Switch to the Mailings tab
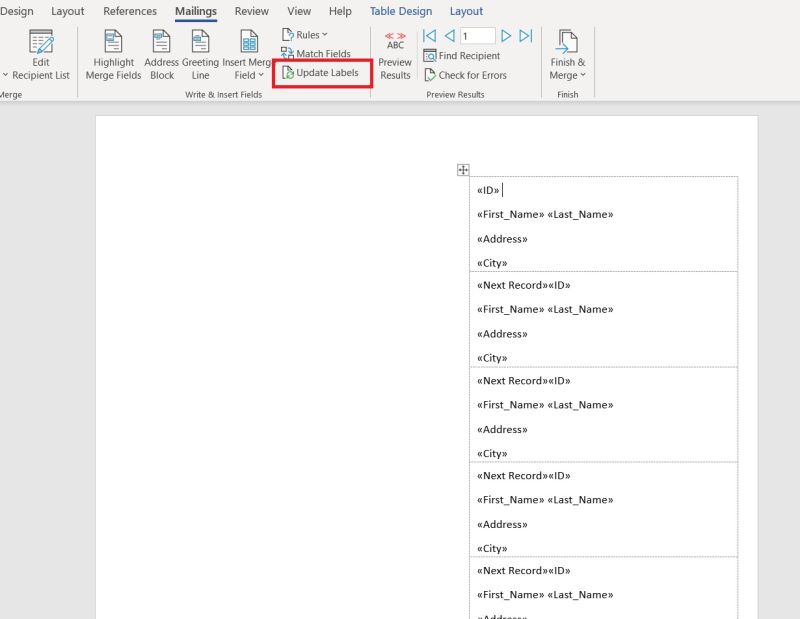 (x=196, y=12)
